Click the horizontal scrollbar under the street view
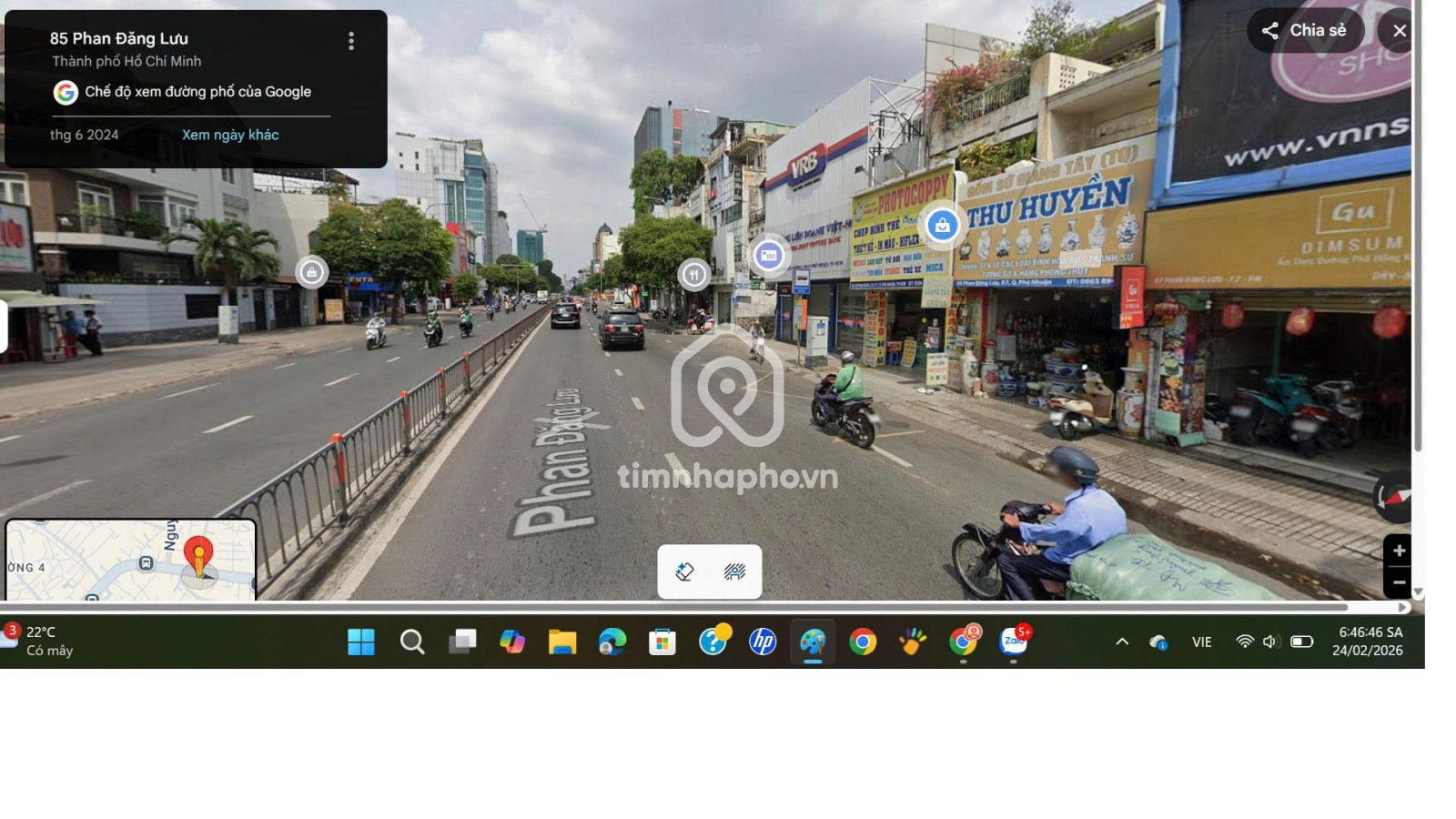The image size is (1456, 819). 673,607
